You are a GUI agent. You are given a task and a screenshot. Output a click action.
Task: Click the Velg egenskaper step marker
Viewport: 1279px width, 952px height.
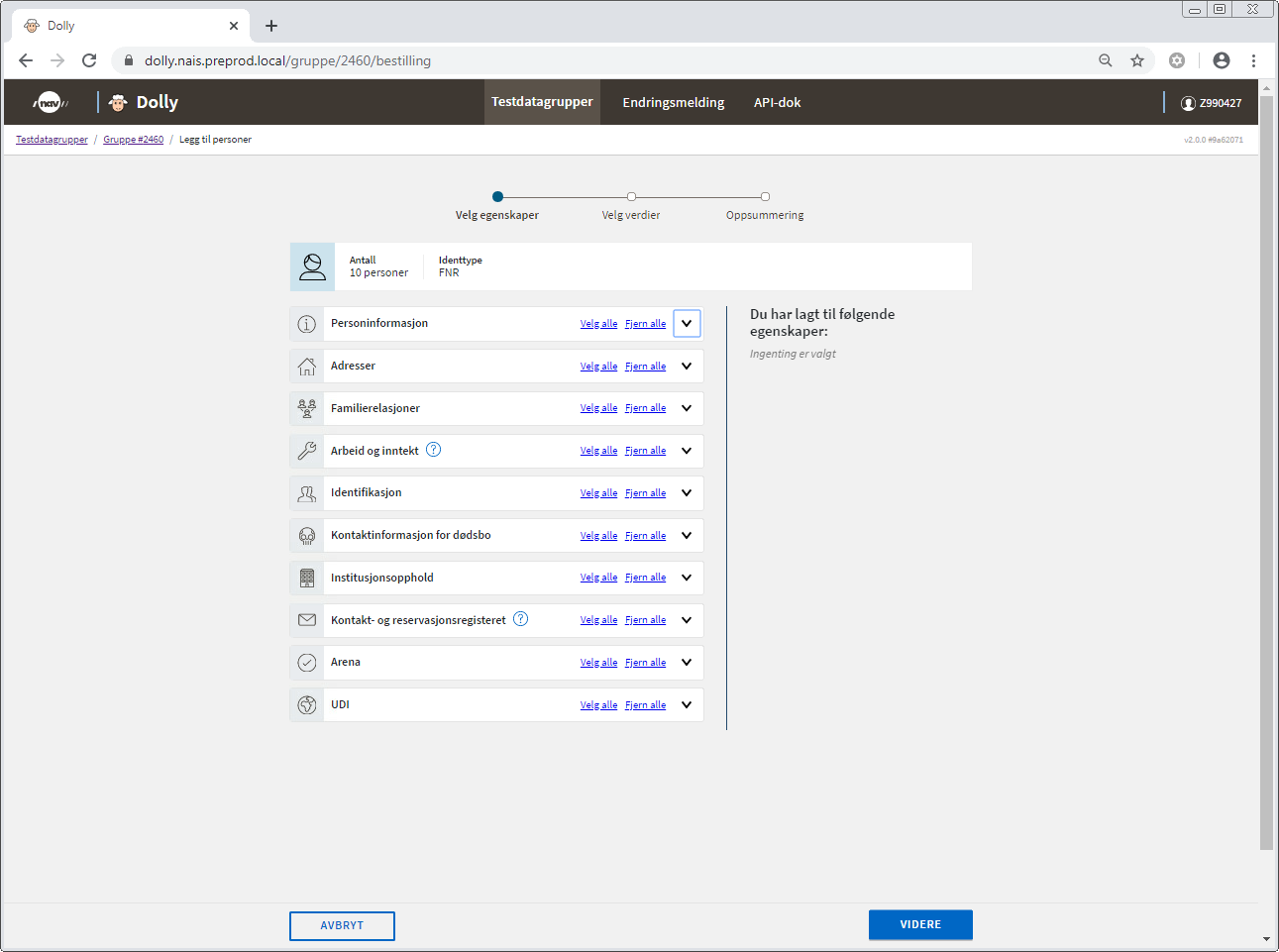[x=497, y=196]
